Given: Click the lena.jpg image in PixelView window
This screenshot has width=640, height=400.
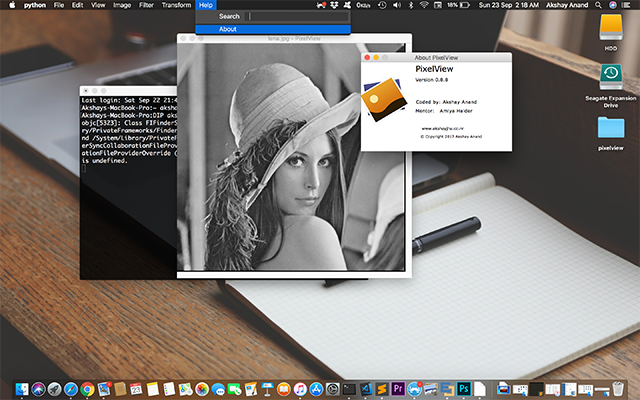Looking at the screenshot, I should click(x=291, y=157).
